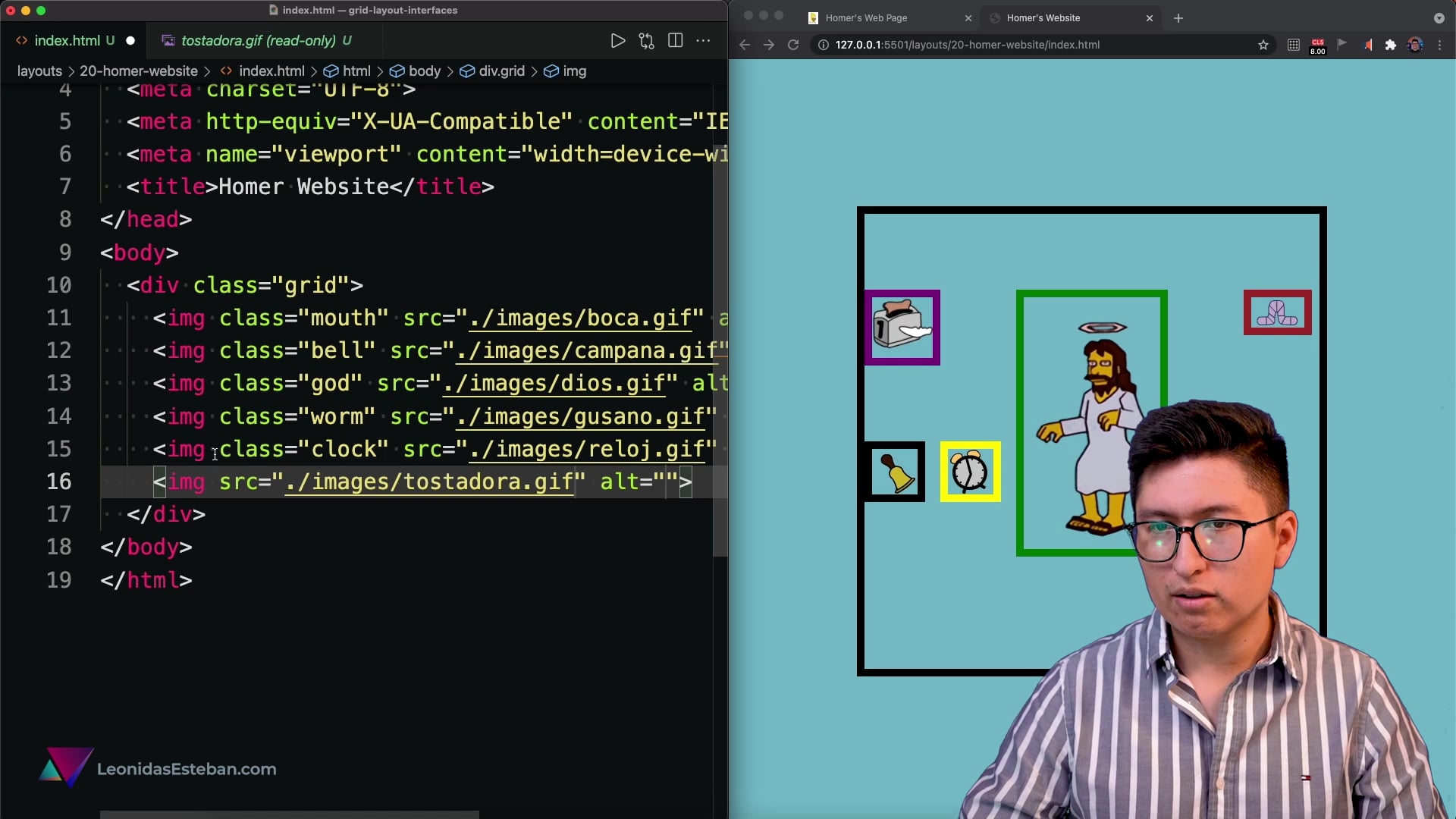This screenshot has width=1456, height=819.
Task: Open the split editor icon
Action: tap(675, 41)
